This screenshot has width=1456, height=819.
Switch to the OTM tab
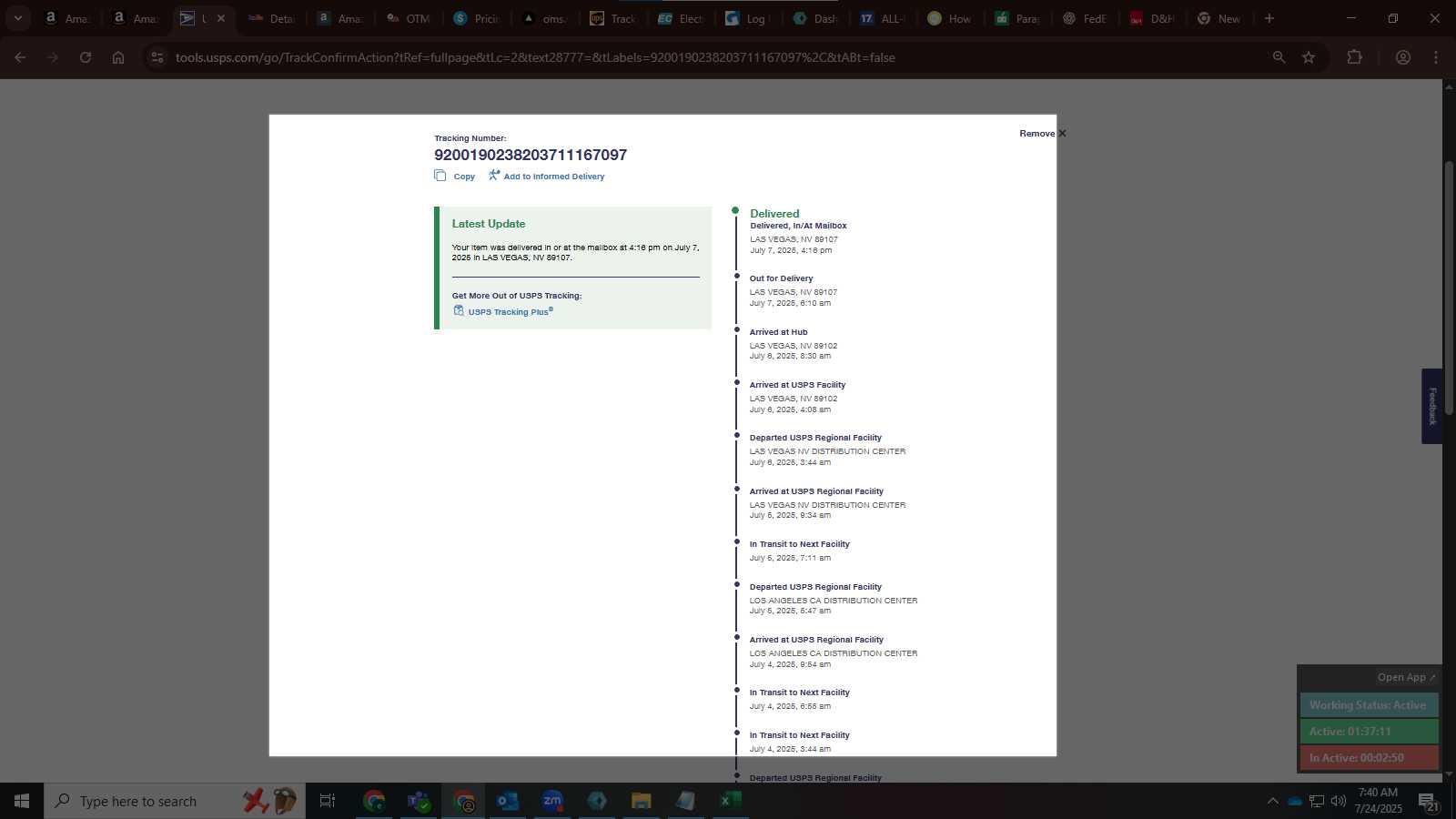[x=409, y=18]
